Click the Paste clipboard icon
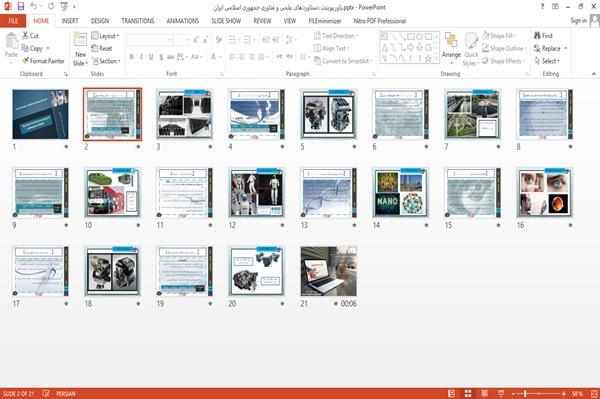 tap(11, 41)
